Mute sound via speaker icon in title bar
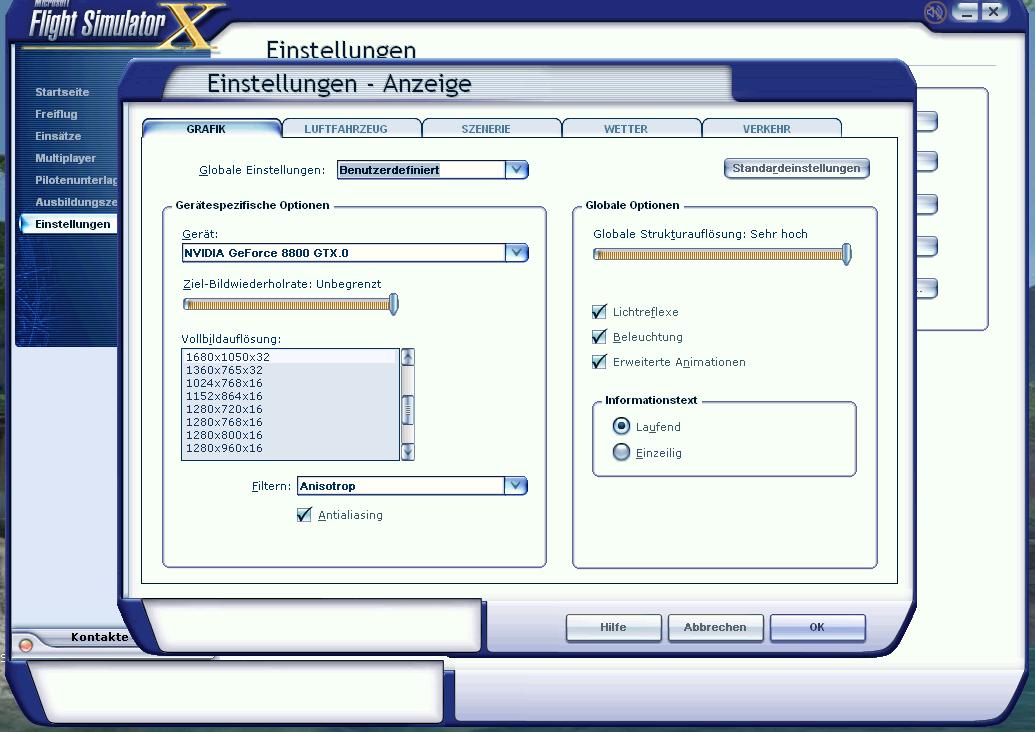The height and width of the screenshot is (732, 1035). pyautogui.click(x=935, y=12)
